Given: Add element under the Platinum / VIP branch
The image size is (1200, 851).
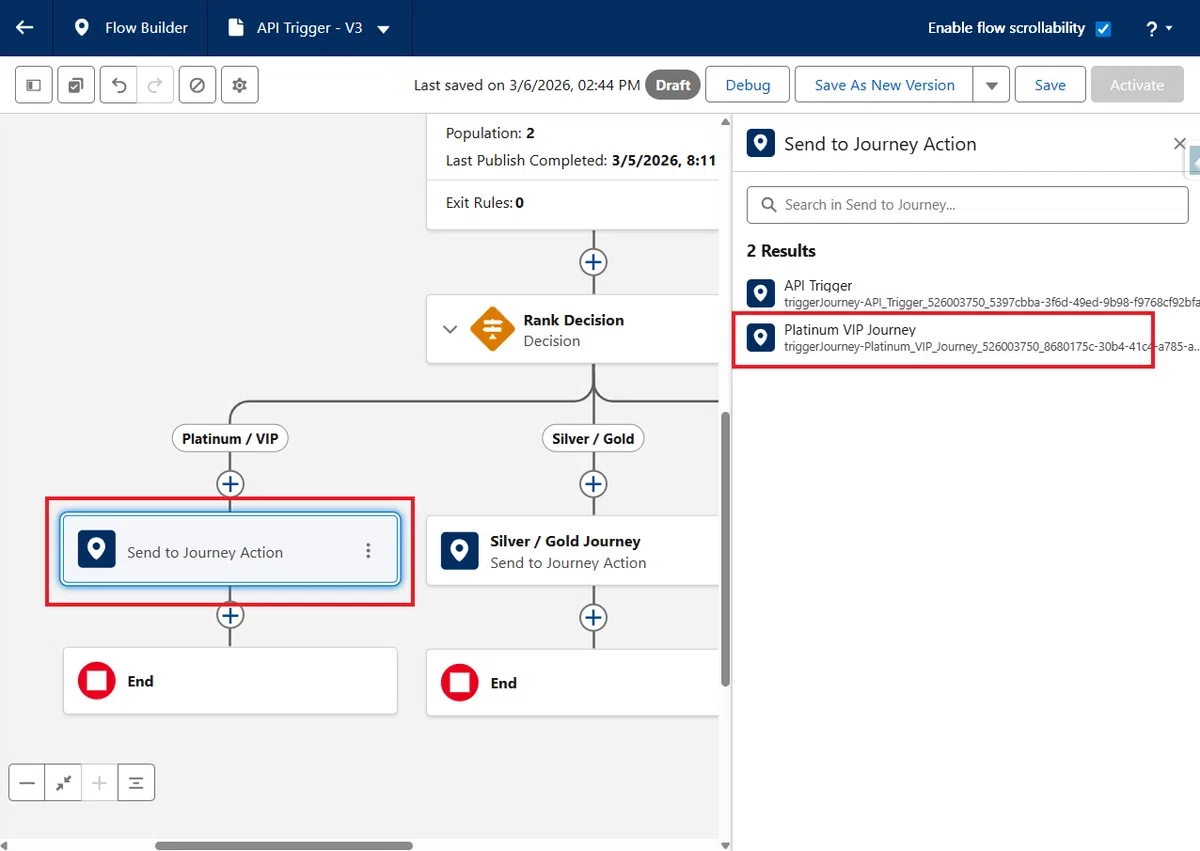Looking at the screenshot, I should click(x=230, y=484).
